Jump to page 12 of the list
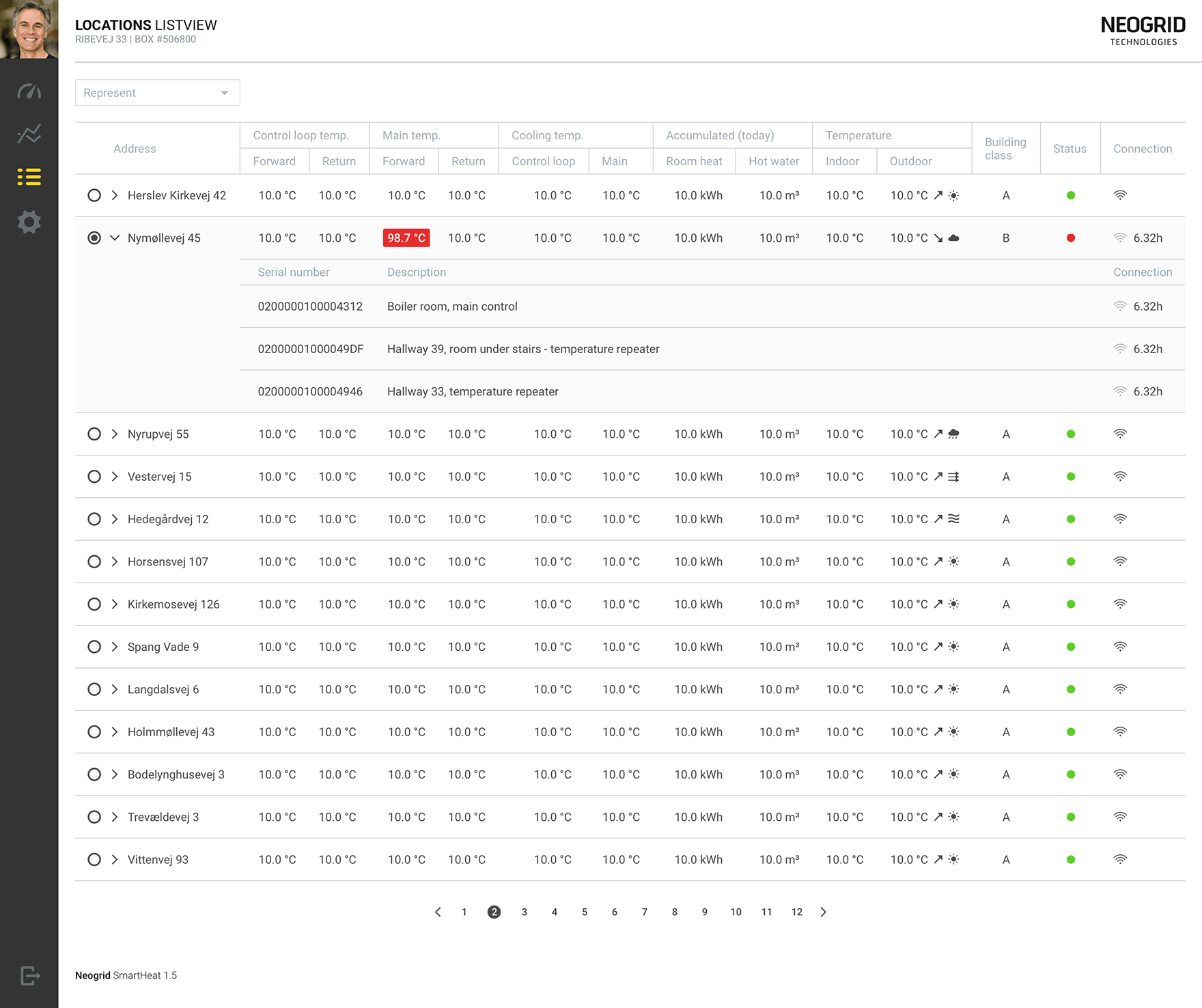 coord(796,912)
